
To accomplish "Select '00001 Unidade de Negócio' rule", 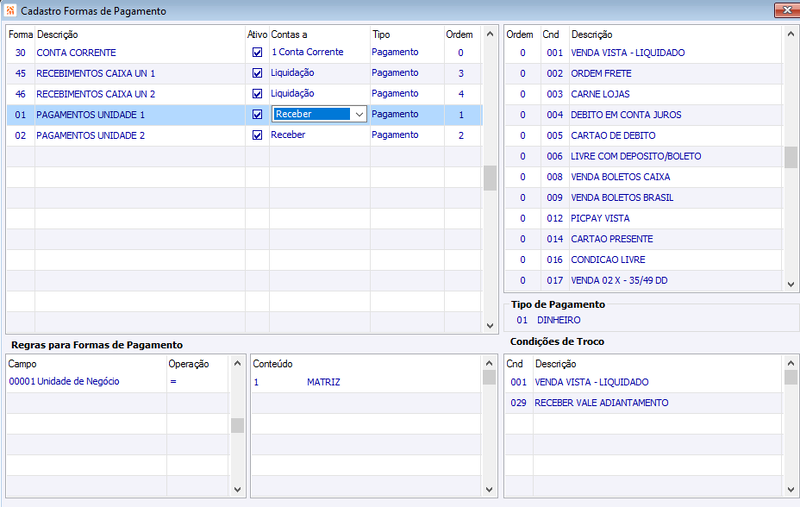I will click(x=64, y=381).
